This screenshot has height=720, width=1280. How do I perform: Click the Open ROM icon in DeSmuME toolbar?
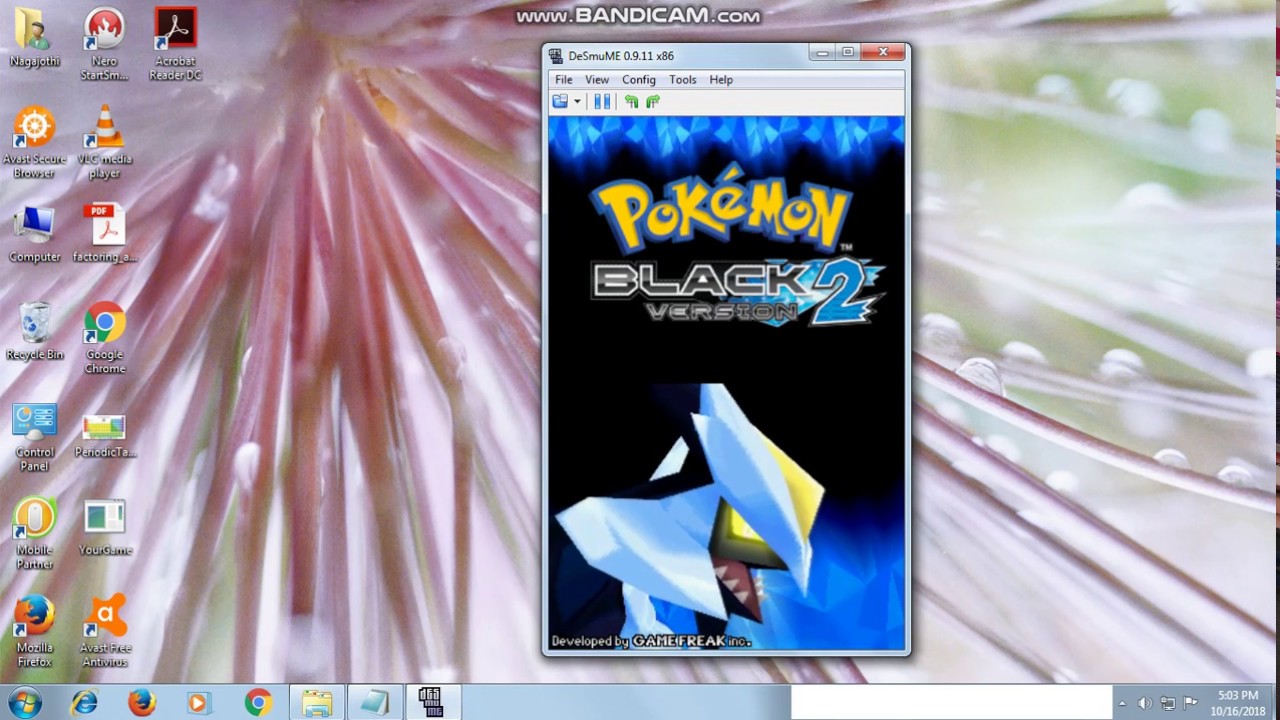[x=560, y=101]
